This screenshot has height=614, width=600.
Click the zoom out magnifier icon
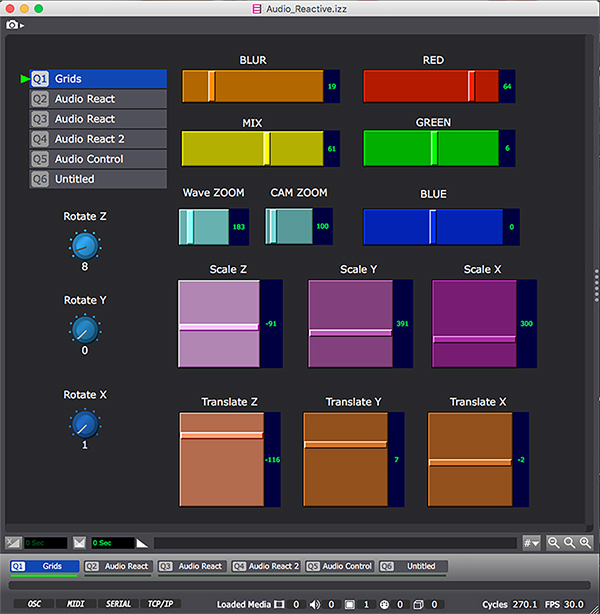[551, 542]
